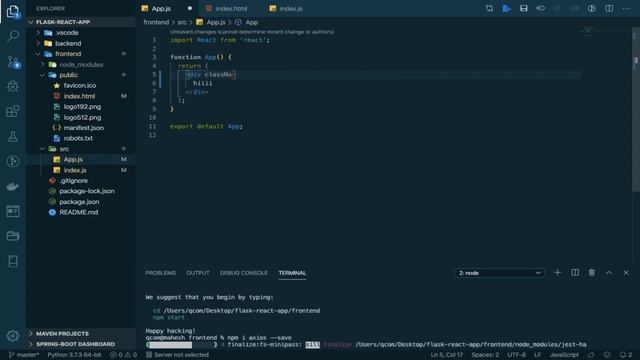Image resolution: width=640 pixels, height=360 pixels.
Task: Click Server not selected status
Action: pyautogui.click(x=178, y=355)
